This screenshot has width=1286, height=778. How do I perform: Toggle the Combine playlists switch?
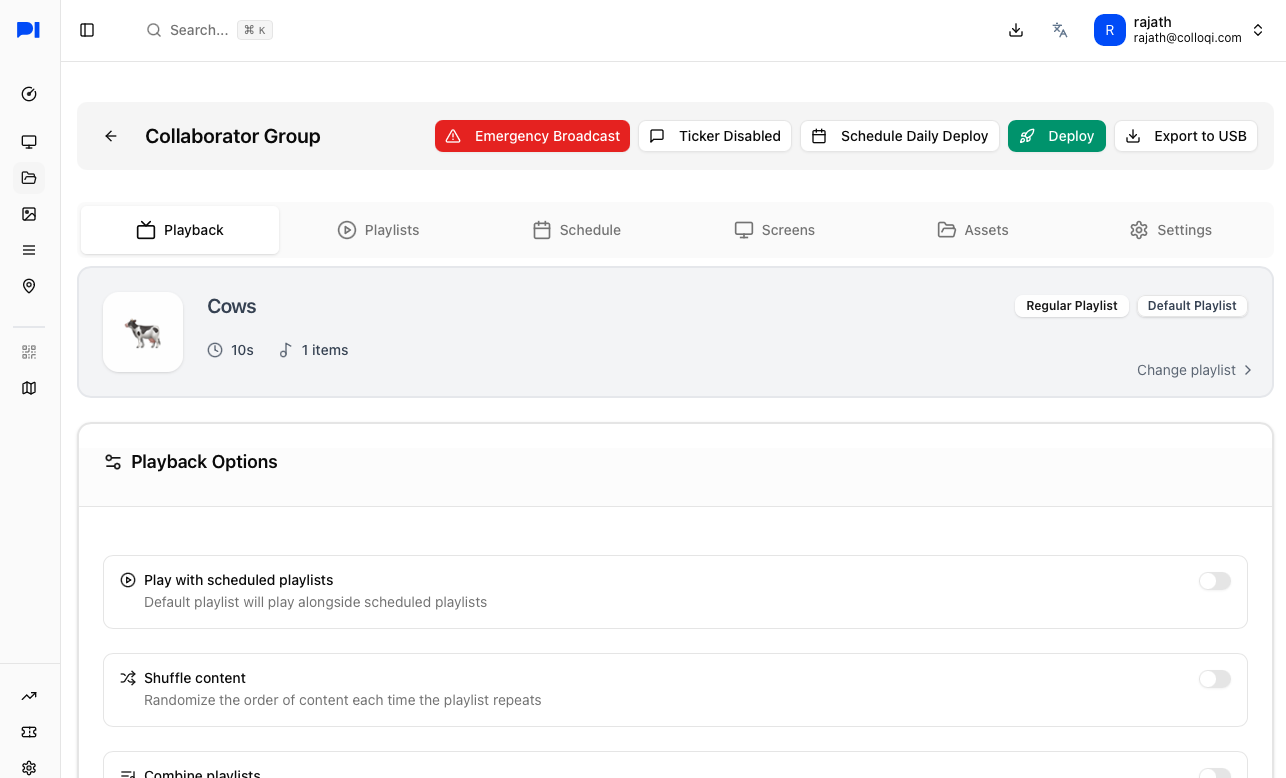1214,773
